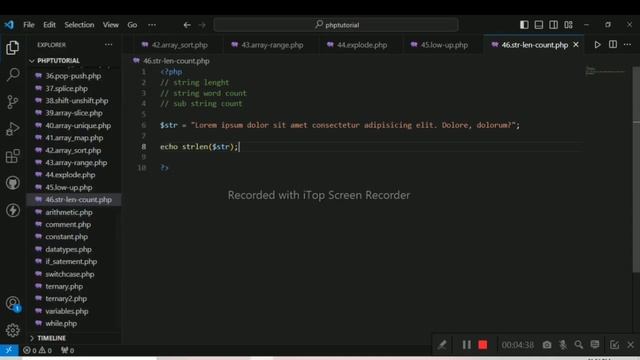Stop the screen recording
This screenshot has height=360, width=640.
(483, 345)
